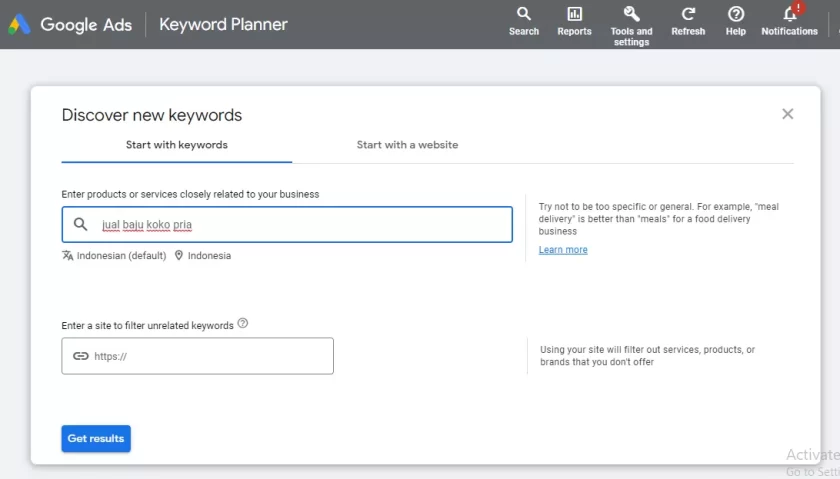Image resolution: width=840 pixels, height=479 pixels.
Task: Click the keyword input containing jual baju koko pria
Action: coord(287,224)
